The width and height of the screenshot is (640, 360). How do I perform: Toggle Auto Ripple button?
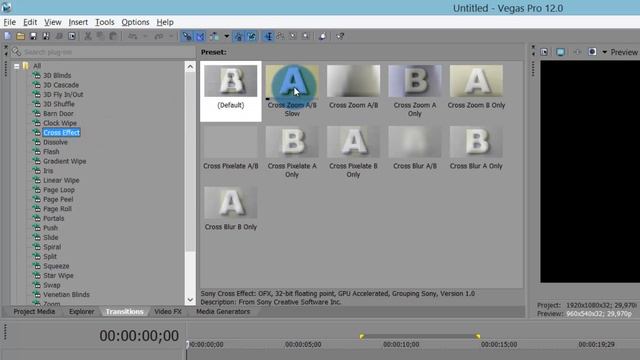(x=214, y=36)
